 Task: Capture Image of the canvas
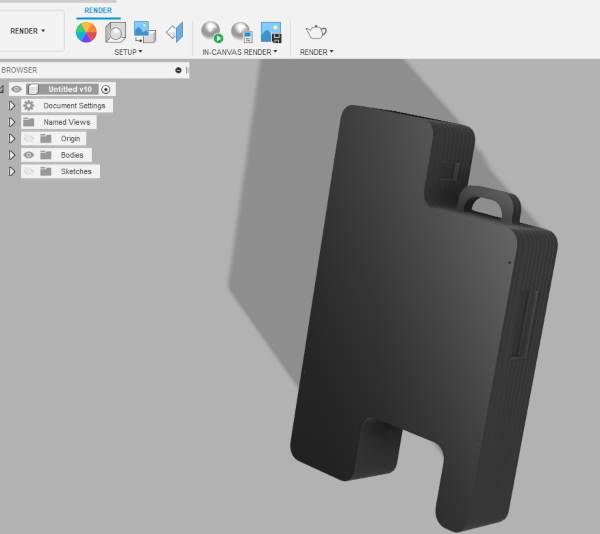271,32
